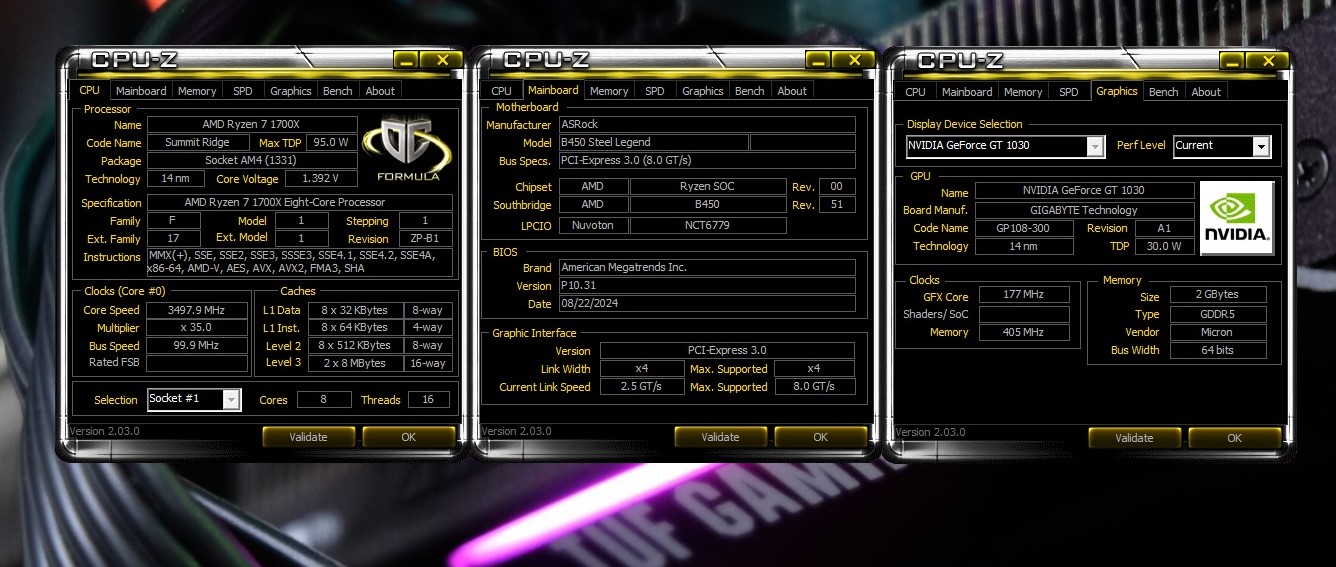
Task: Click OK in the Graphics window
Action: pyautogui.click(x=1235, y=438)
